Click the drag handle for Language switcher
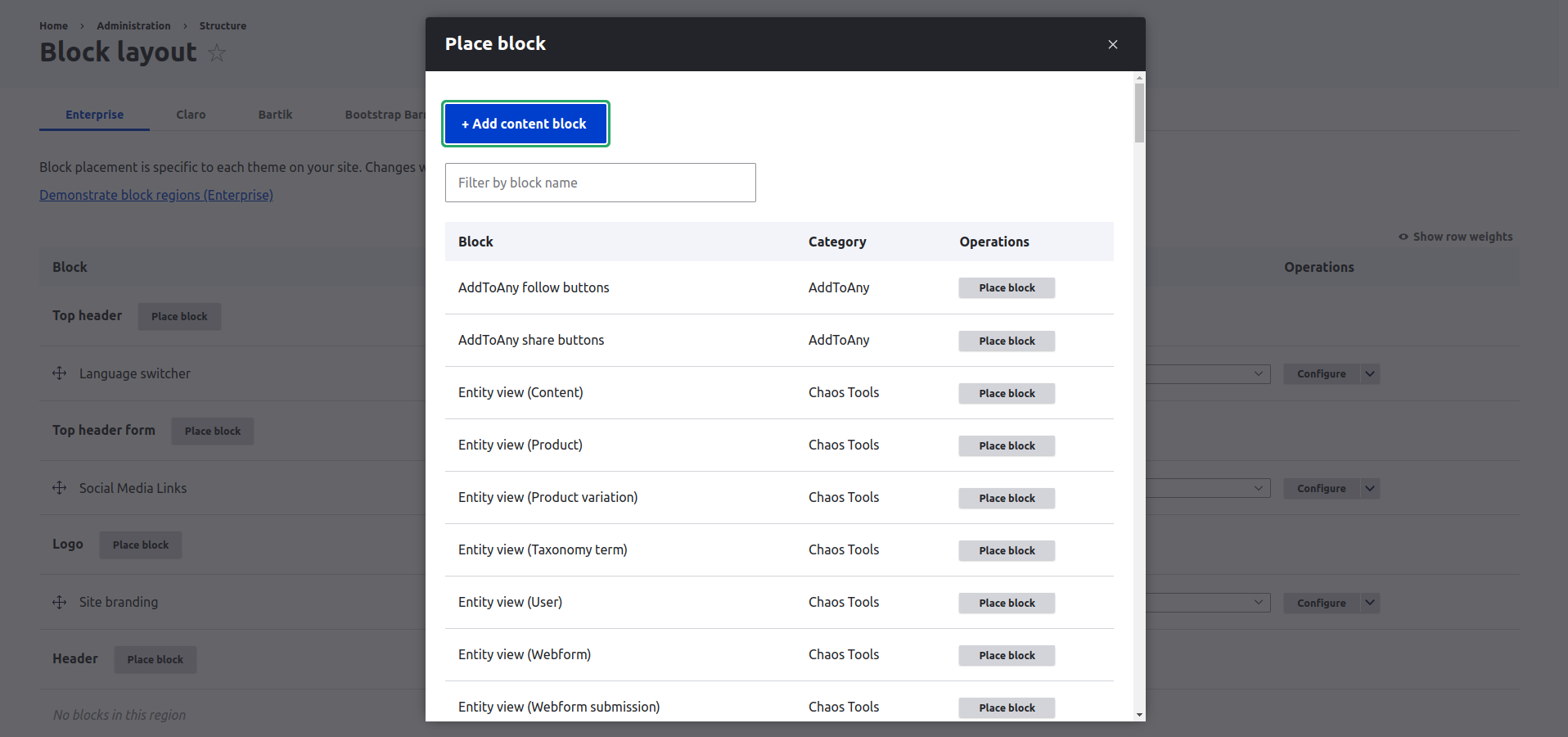The image size is (1568, 737). click(60, 373)
